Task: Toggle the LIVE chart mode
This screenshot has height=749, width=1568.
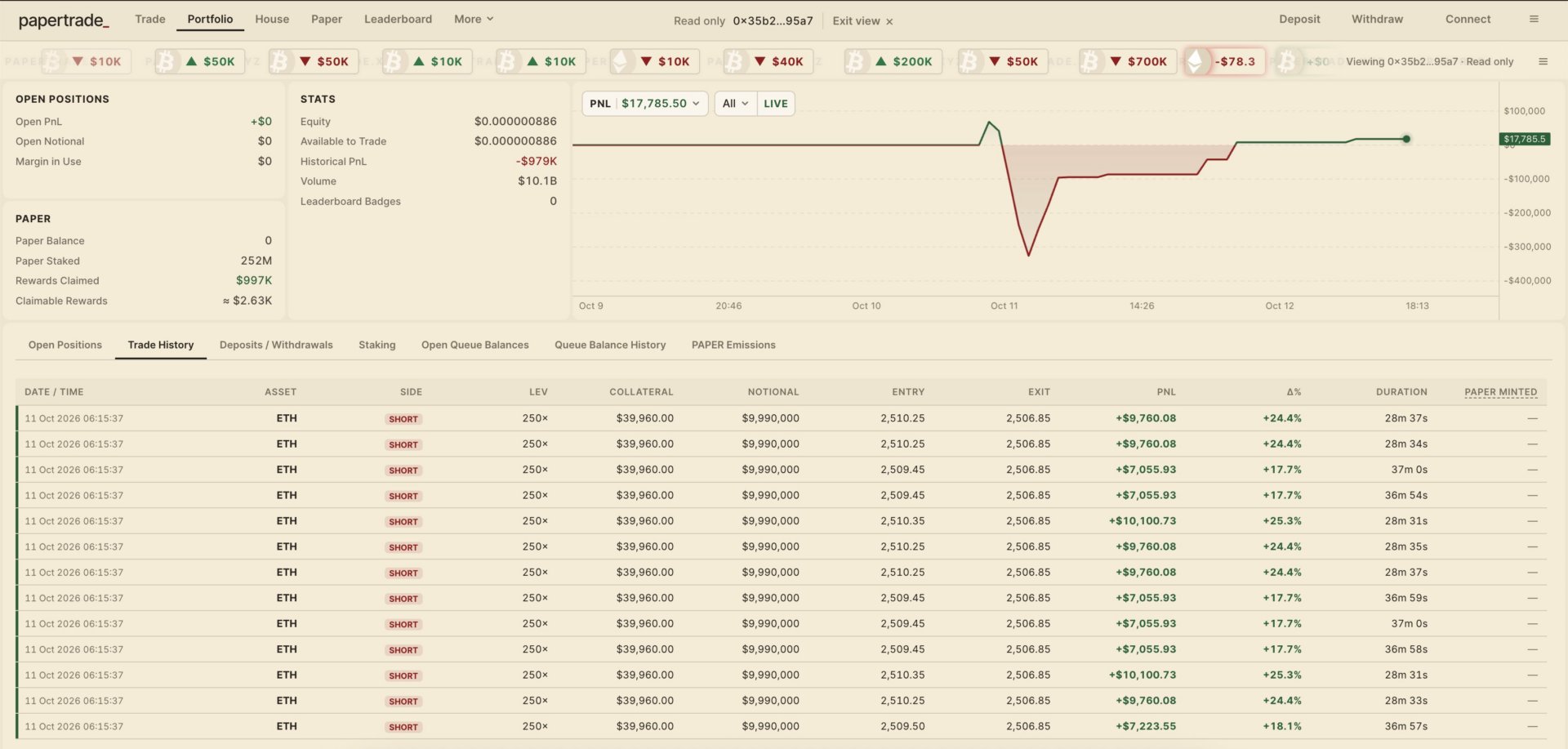Action: coord(776,104)
